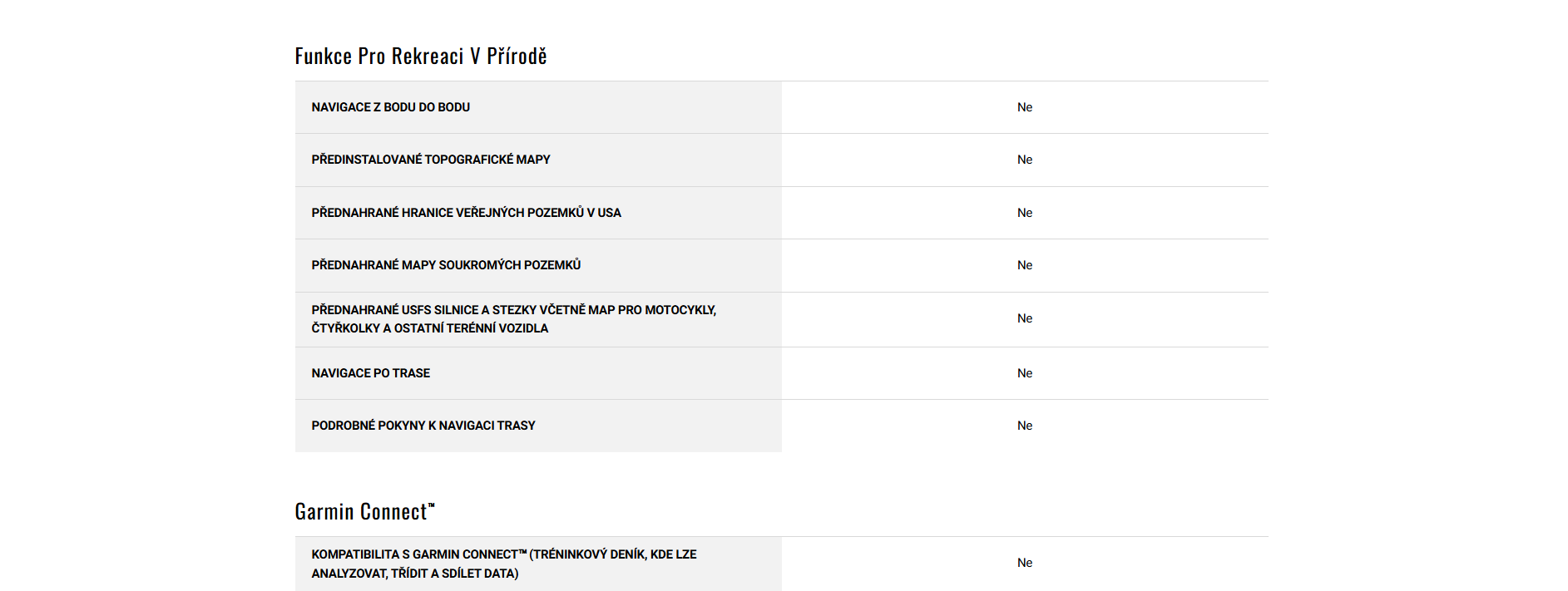
Task: Click 'Analyzovat, třídit a sdílet data' text line
Action: point(414,574)
